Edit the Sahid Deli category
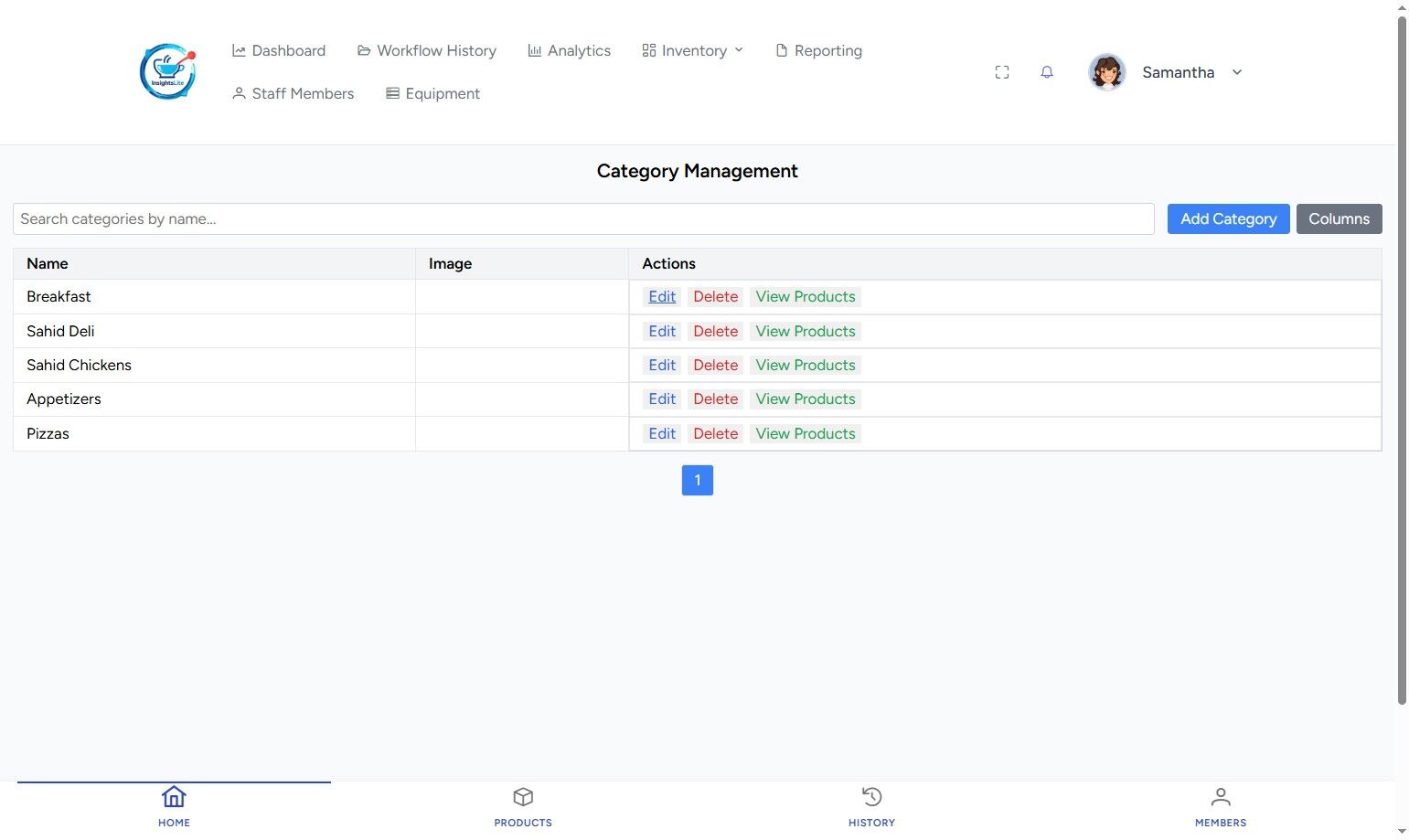1409x840 pixels. point(662,331)
